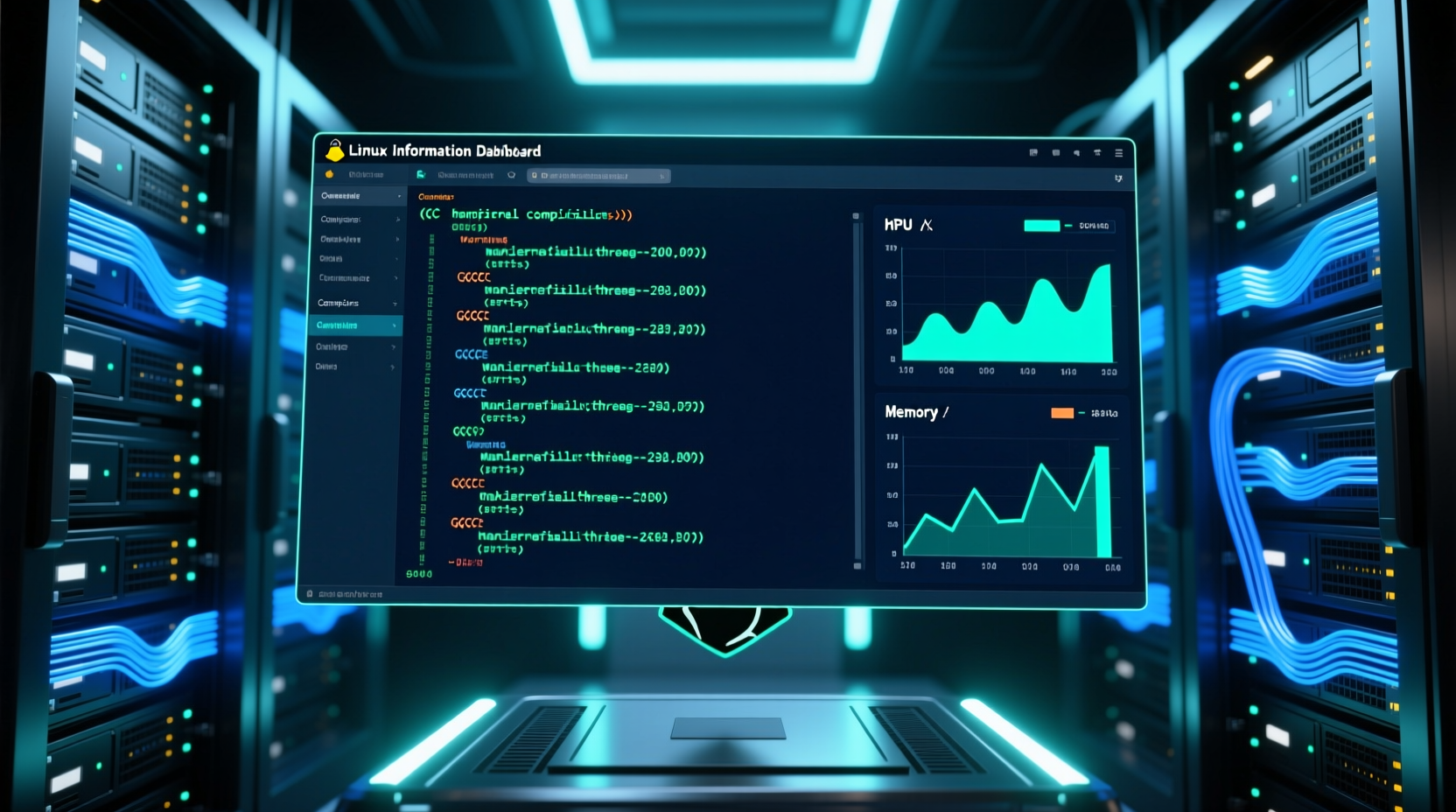This screenshot has width=1456, height=812.
Task: Clear the search field with its x button
Action: tap(662, 176)
